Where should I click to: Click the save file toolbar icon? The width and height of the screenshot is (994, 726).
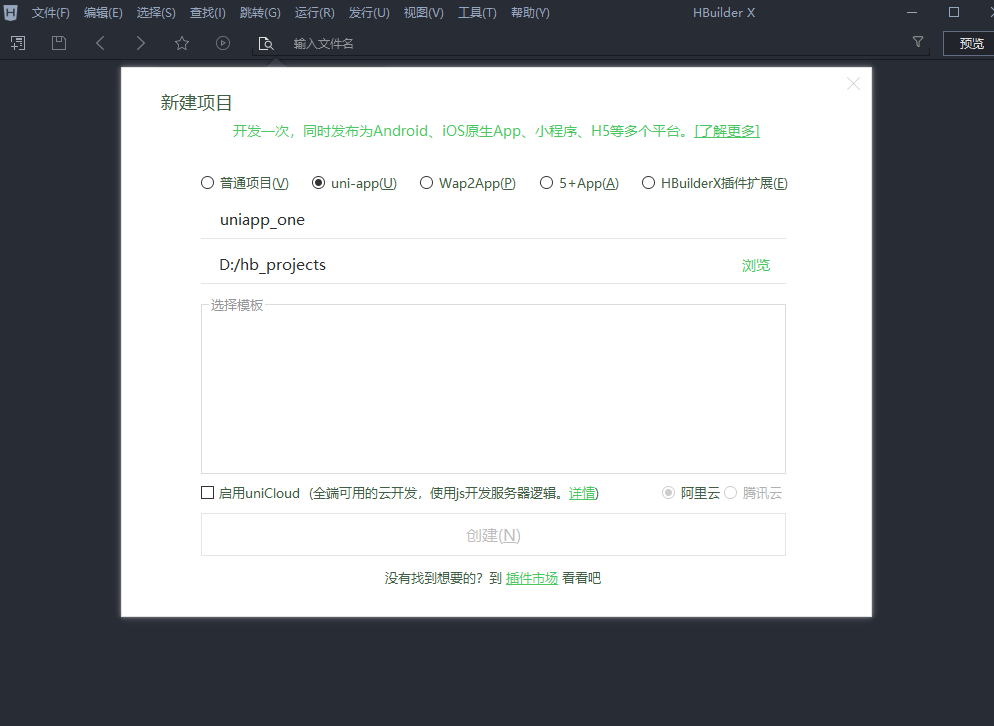click(x=59, y=43)
